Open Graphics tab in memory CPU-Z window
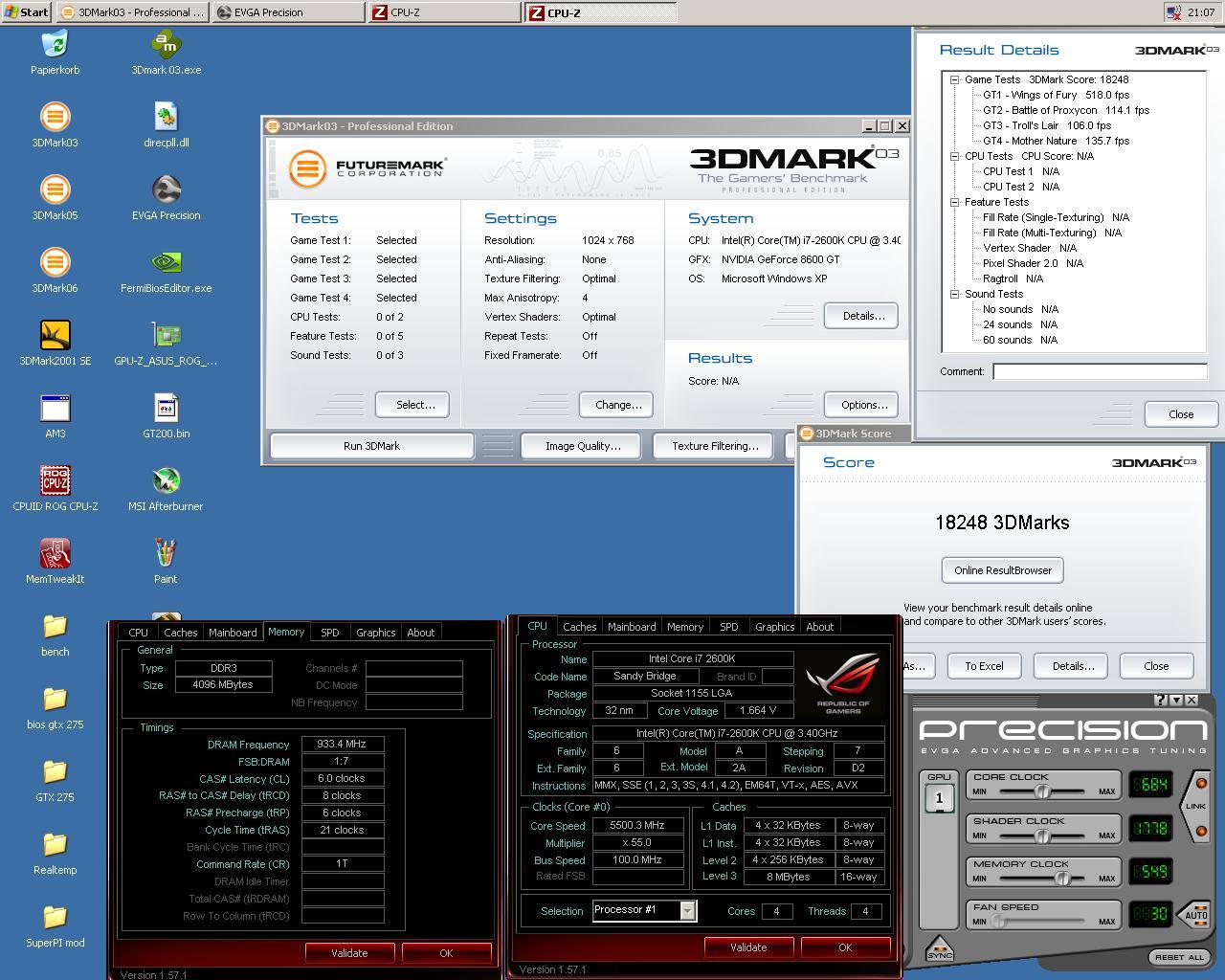Image resolution: width=1225 pixels, height=980 pixels. [x=375, y=633]
